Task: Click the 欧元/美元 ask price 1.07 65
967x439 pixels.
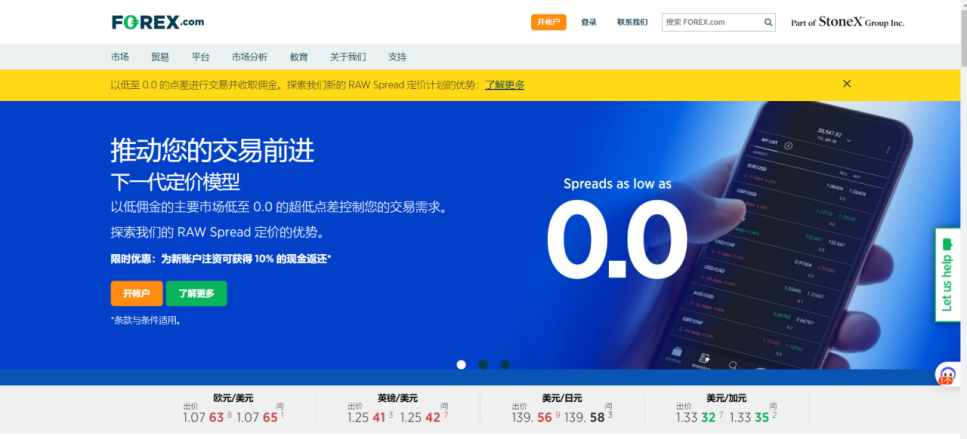Action: 260,417
